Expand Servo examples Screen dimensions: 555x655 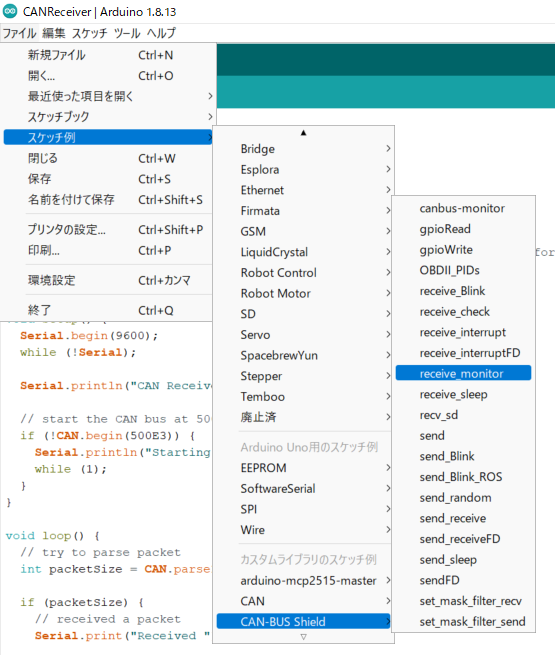(x=304, y=335)
